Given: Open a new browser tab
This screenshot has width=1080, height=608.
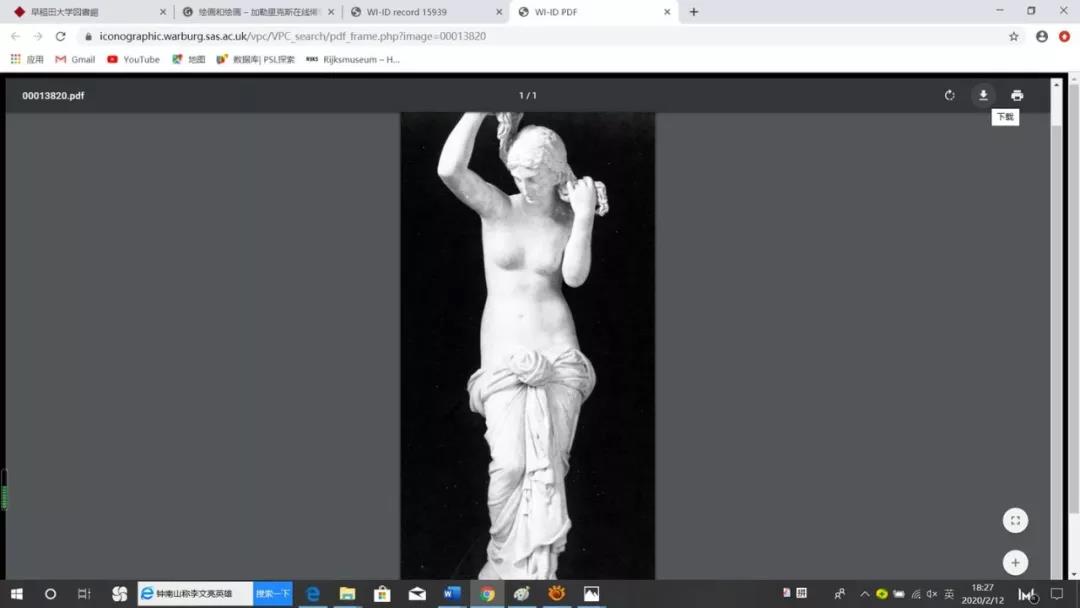Looking at the screenshot, I should tap(694, 12).
